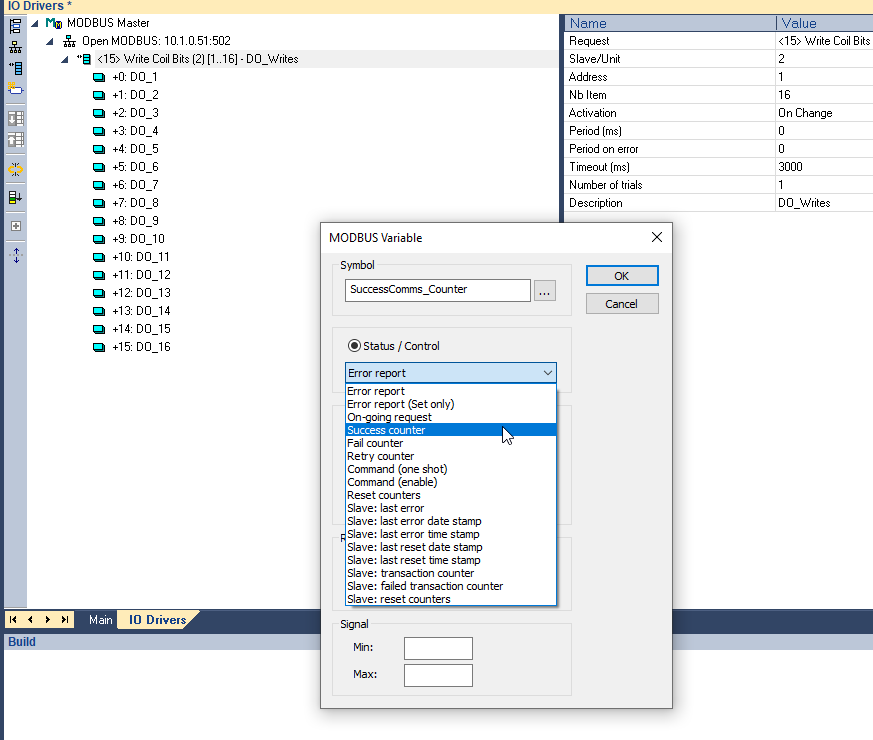Go to first tab using the arrow button
Viewport: 873px width, 740px height.
13,620
